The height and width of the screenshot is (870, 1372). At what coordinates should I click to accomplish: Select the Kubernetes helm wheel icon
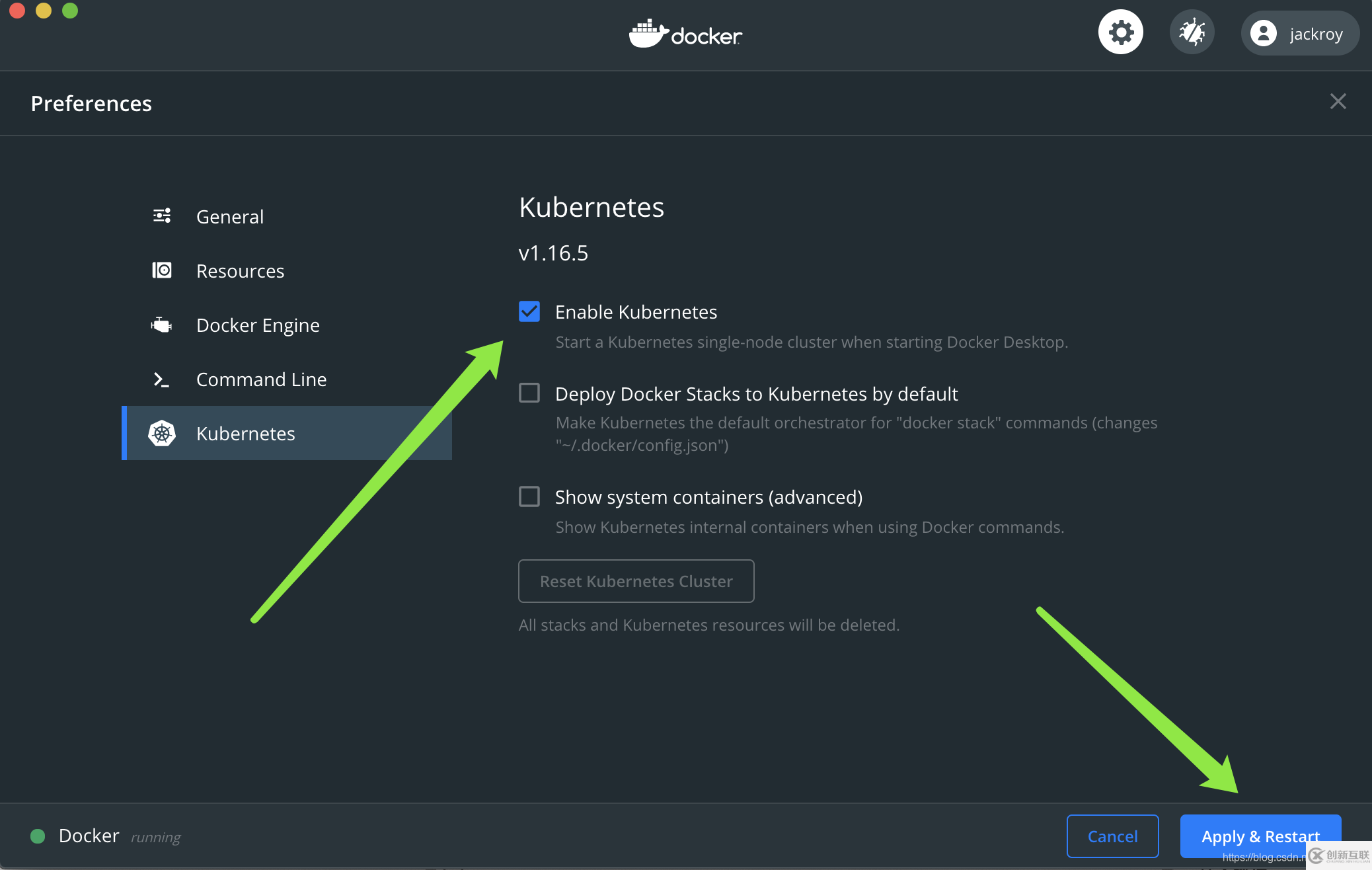(163, 433)
